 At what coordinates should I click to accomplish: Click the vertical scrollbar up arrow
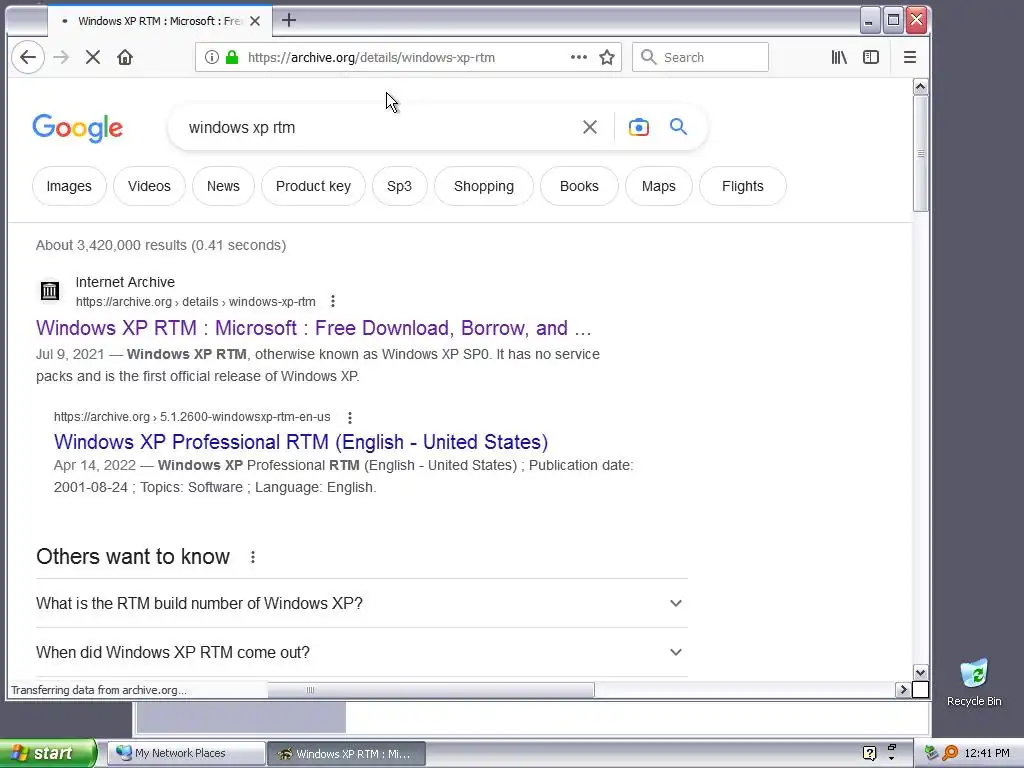pos(920,87)
